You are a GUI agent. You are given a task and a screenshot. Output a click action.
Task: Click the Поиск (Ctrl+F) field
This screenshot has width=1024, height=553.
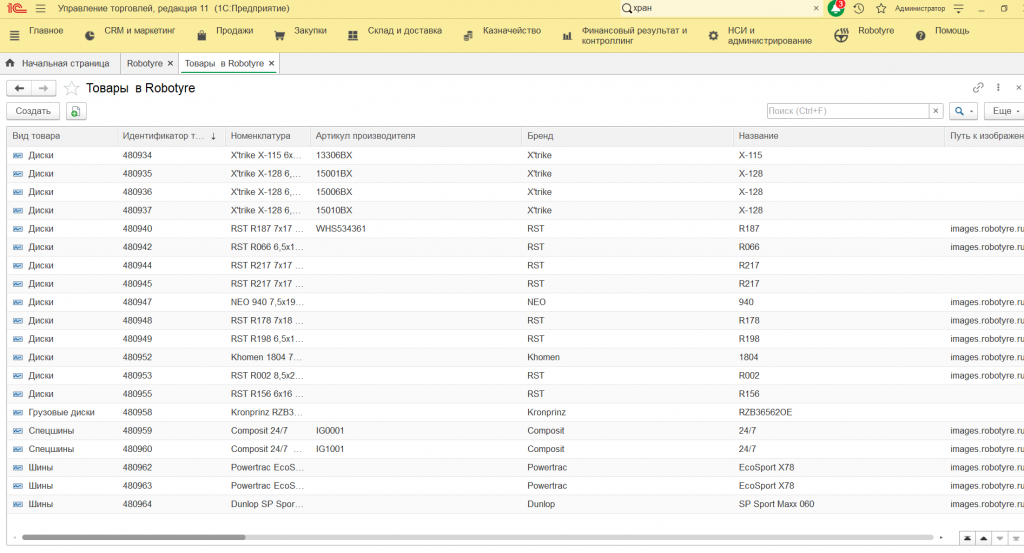tap(848, 111)
